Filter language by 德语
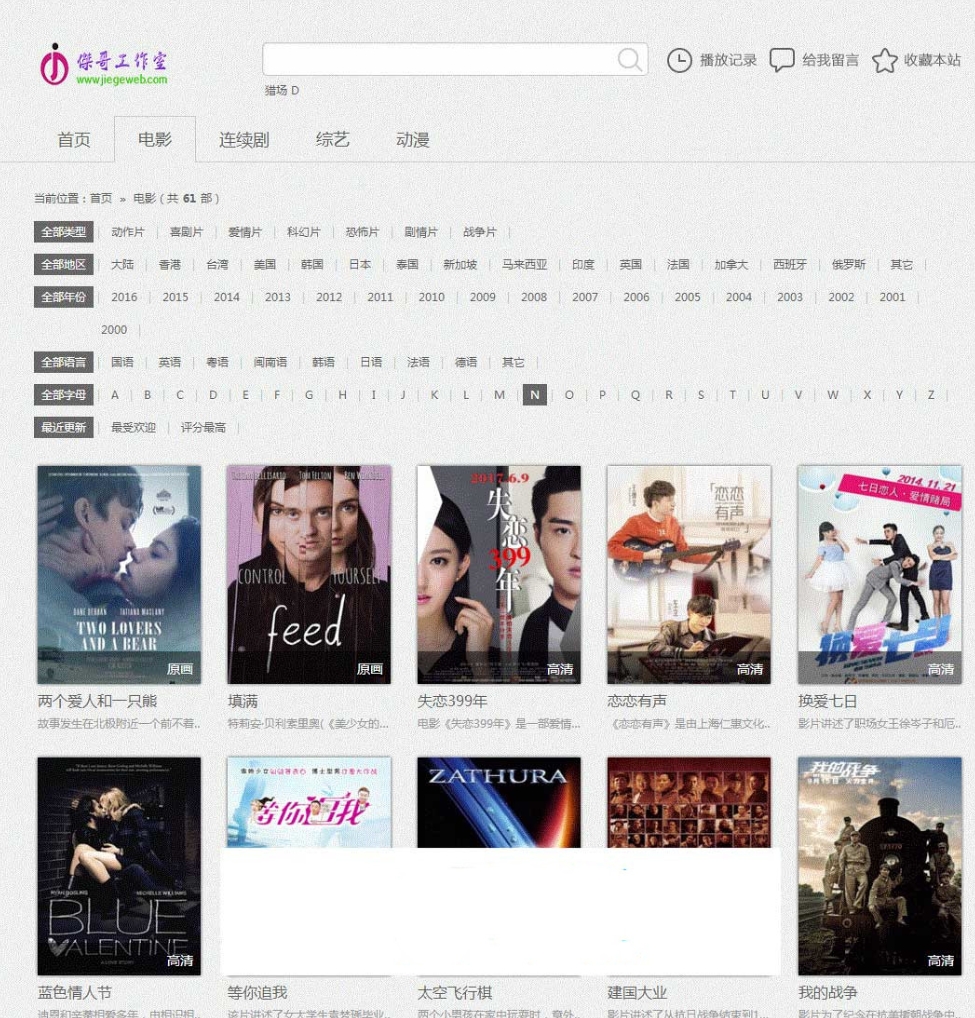This screenshot has width=975, height=1018. [466, 362]
